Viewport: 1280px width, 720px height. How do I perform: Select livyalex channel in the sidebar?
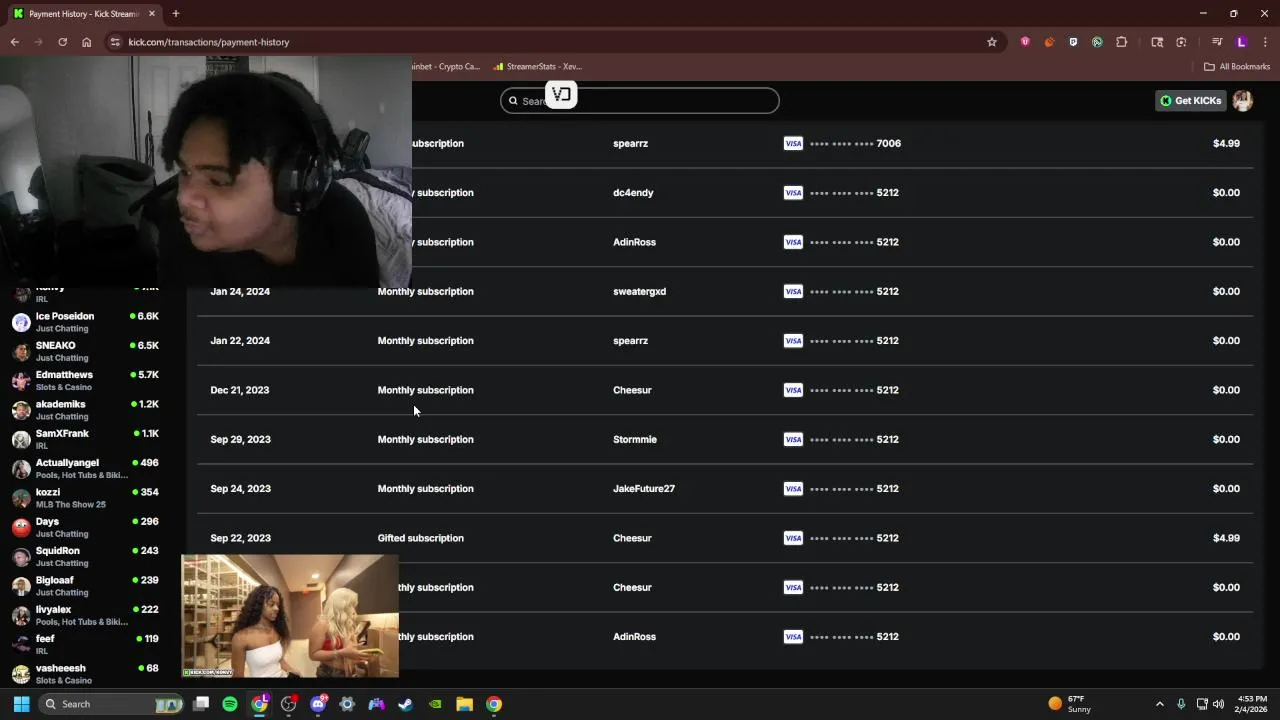(x=86, y=615)
